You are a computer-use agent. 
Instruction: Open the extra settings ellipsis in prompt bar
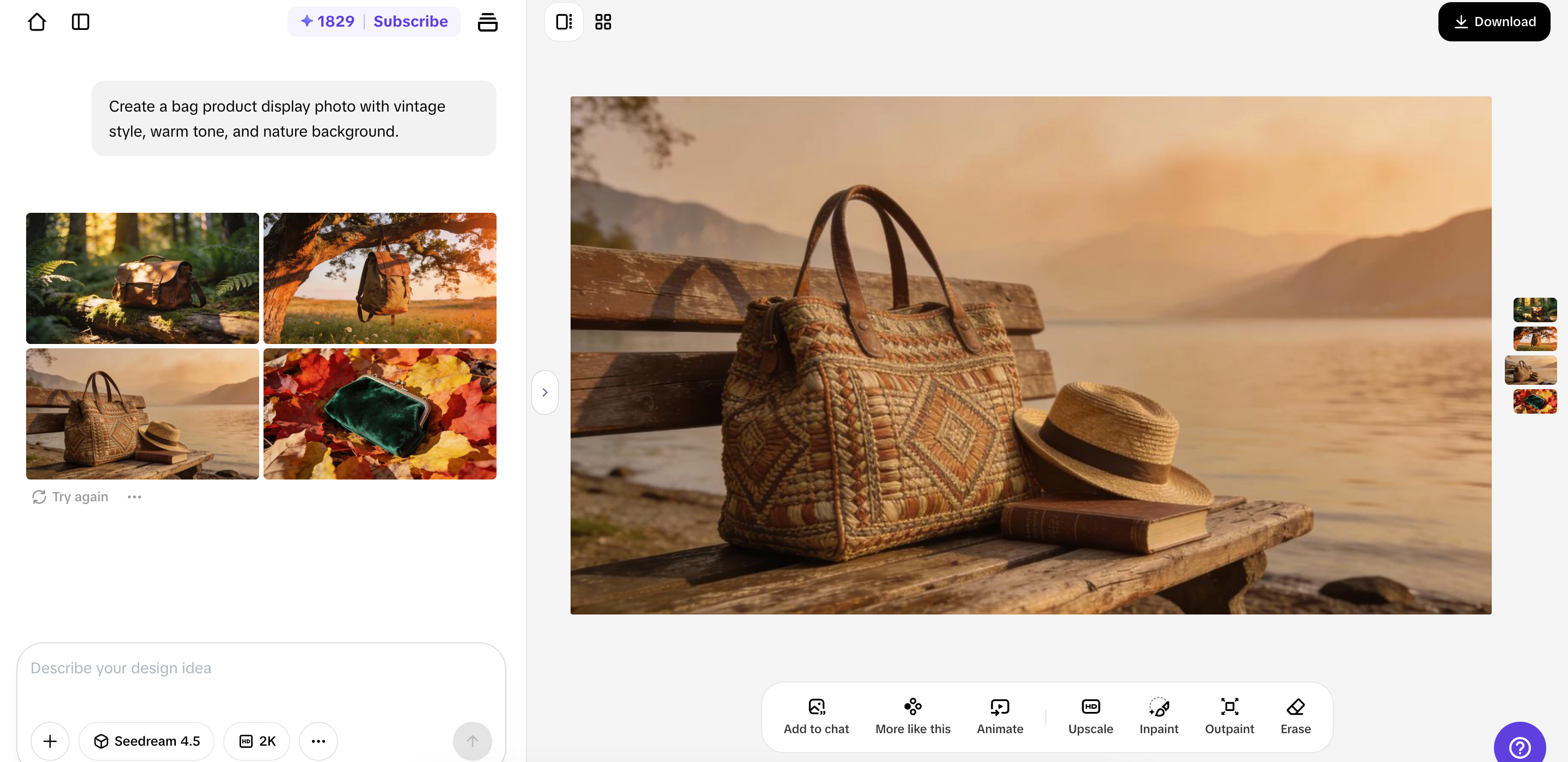click(318, 741)
